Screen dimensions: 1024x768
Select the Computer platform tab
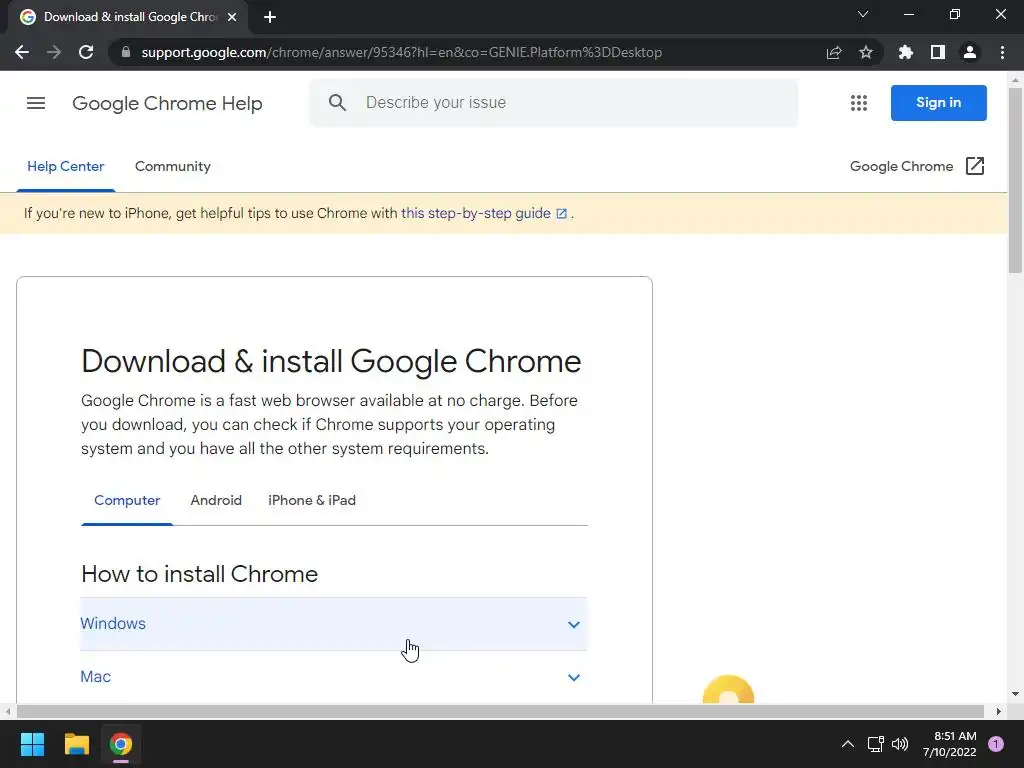(127, 500)
